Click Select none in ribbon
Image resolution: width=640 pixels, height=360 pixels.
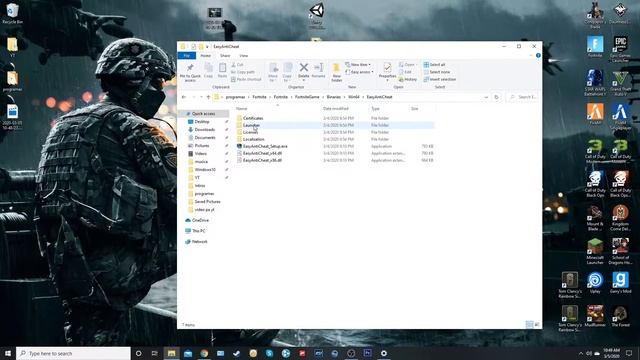point(437,72)
